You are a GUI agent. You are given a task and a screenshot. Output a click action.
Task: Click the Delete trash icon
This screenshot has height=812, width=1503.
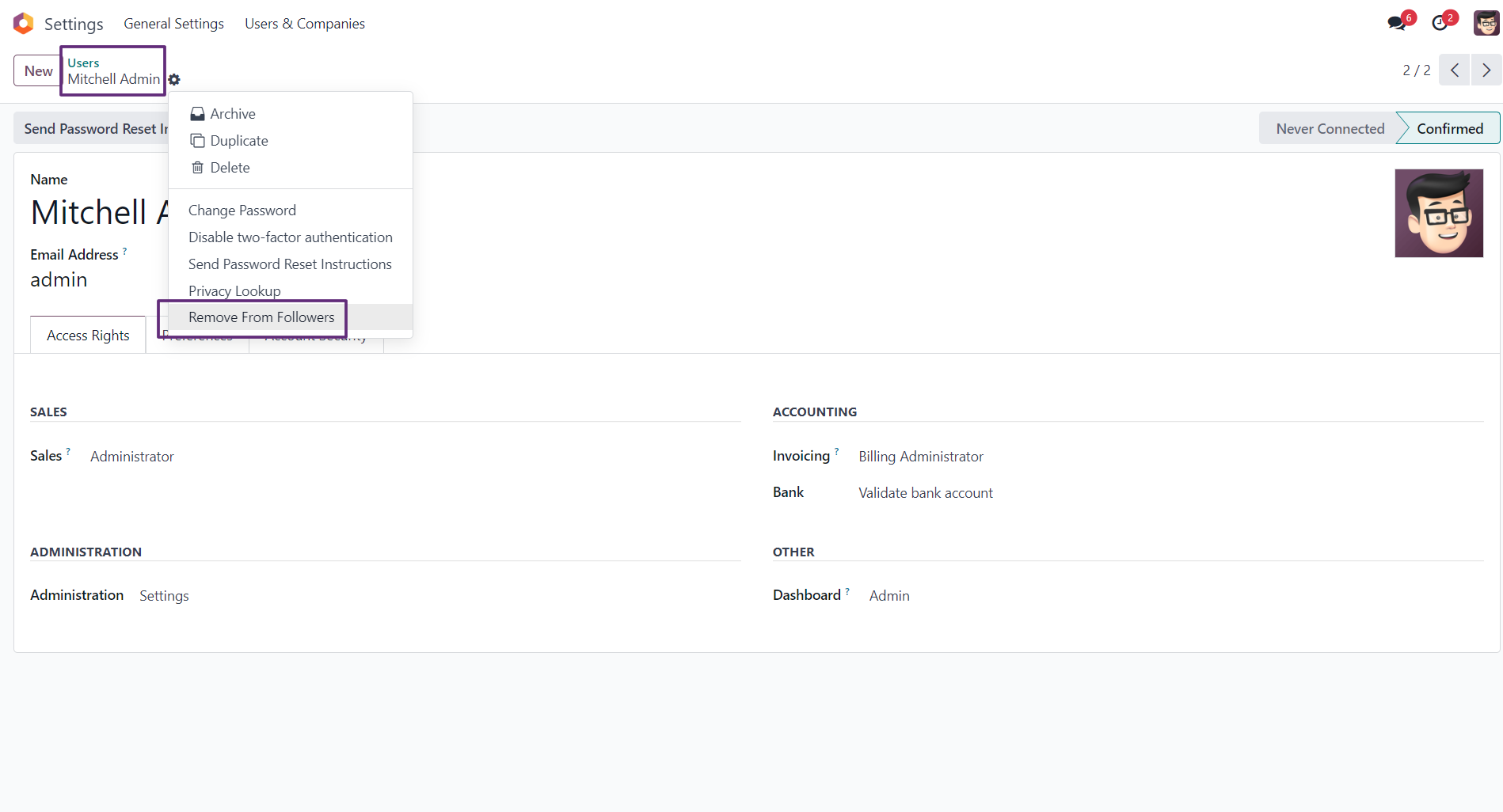click(x=197, y=168)
